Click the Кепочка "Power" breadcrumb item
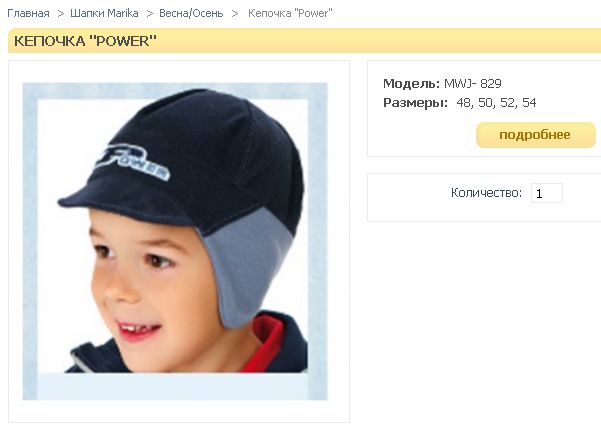This screenshot has width=601, height=424. pos(290,13)
